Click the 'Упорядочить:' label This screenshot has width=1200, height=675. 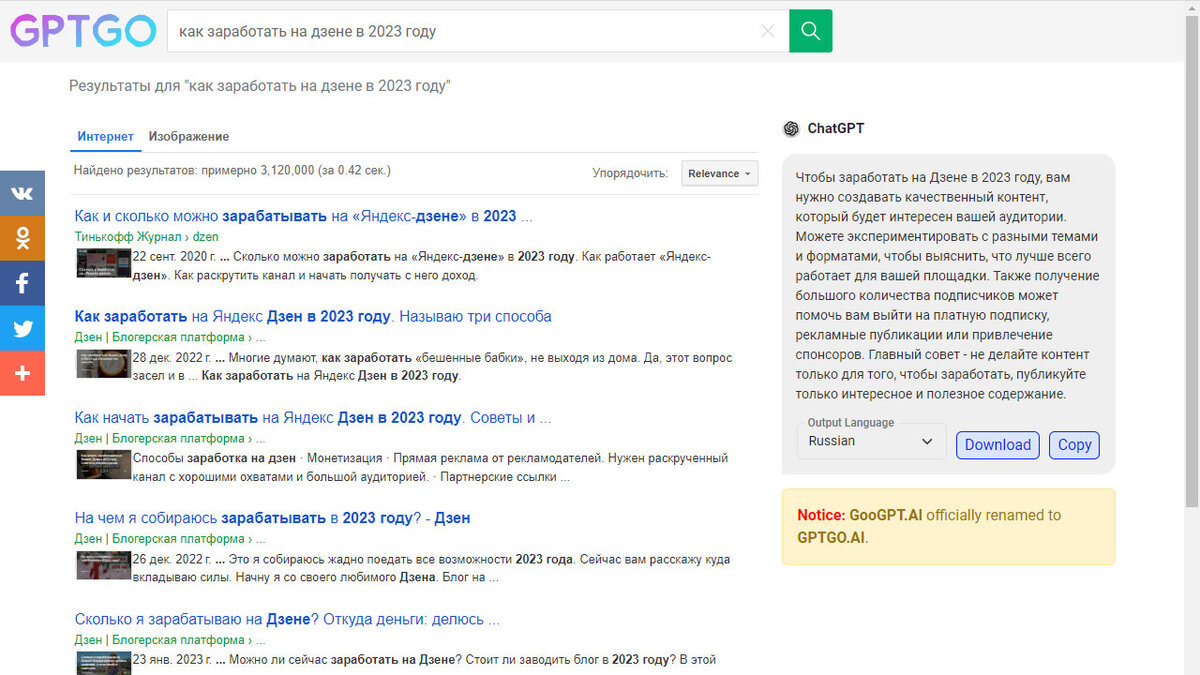[x=630, y=173]
